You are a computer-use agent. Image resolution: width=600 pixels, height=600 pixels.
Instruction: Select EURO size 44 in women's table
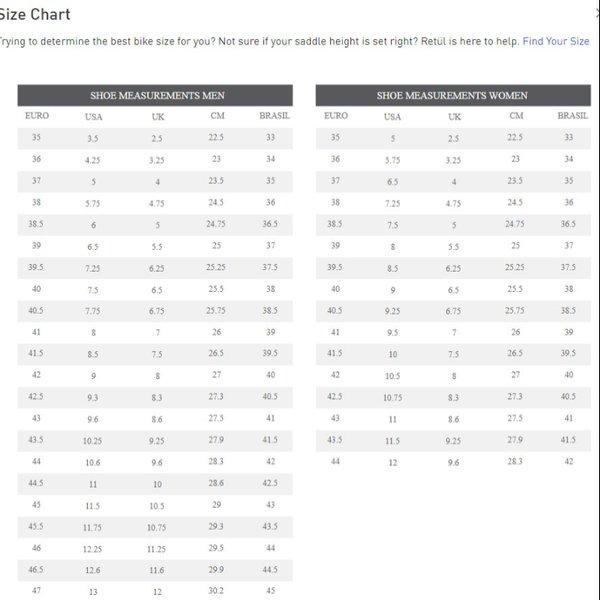(335, 461)
